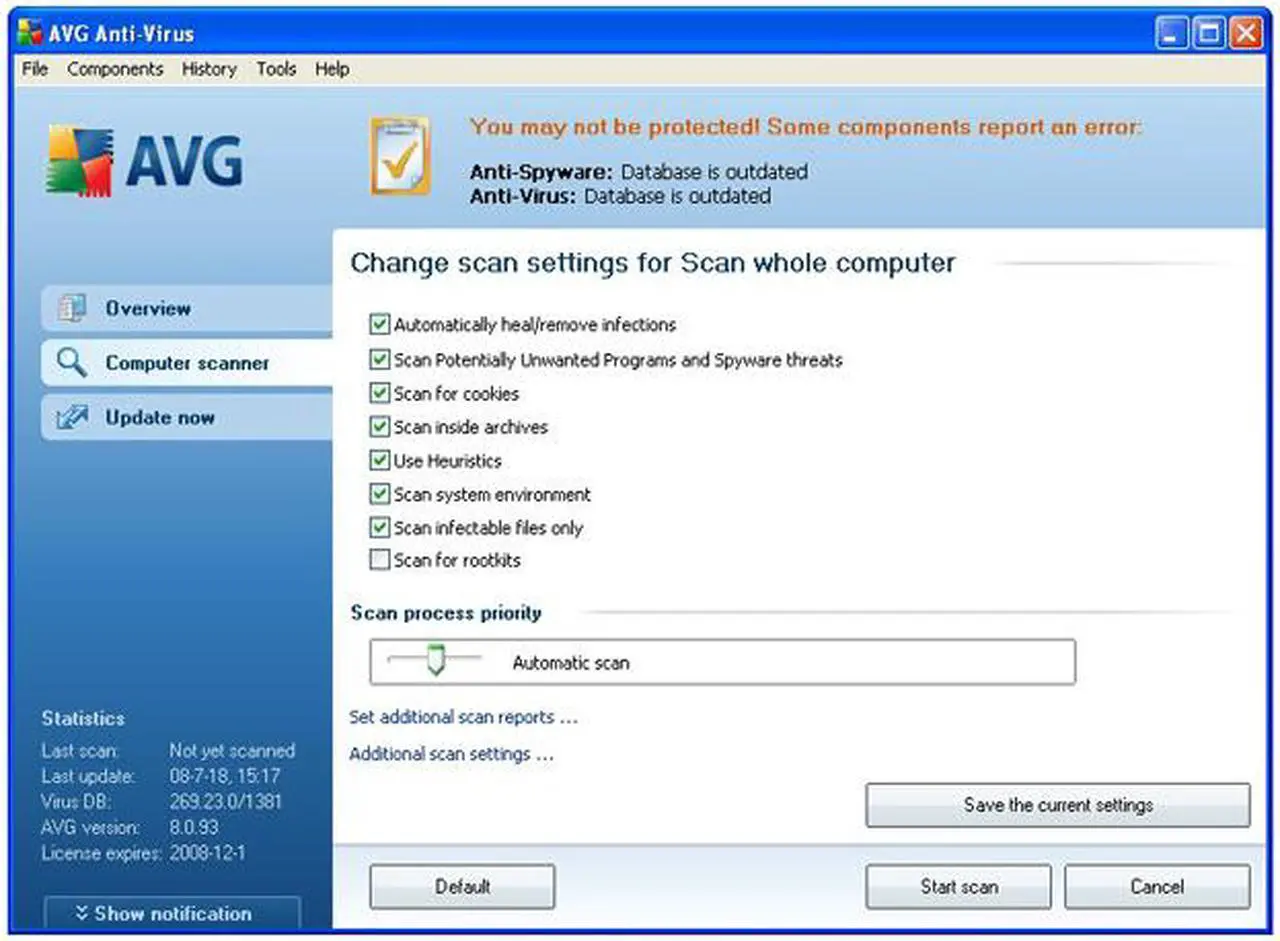Open the File menu

35,69
